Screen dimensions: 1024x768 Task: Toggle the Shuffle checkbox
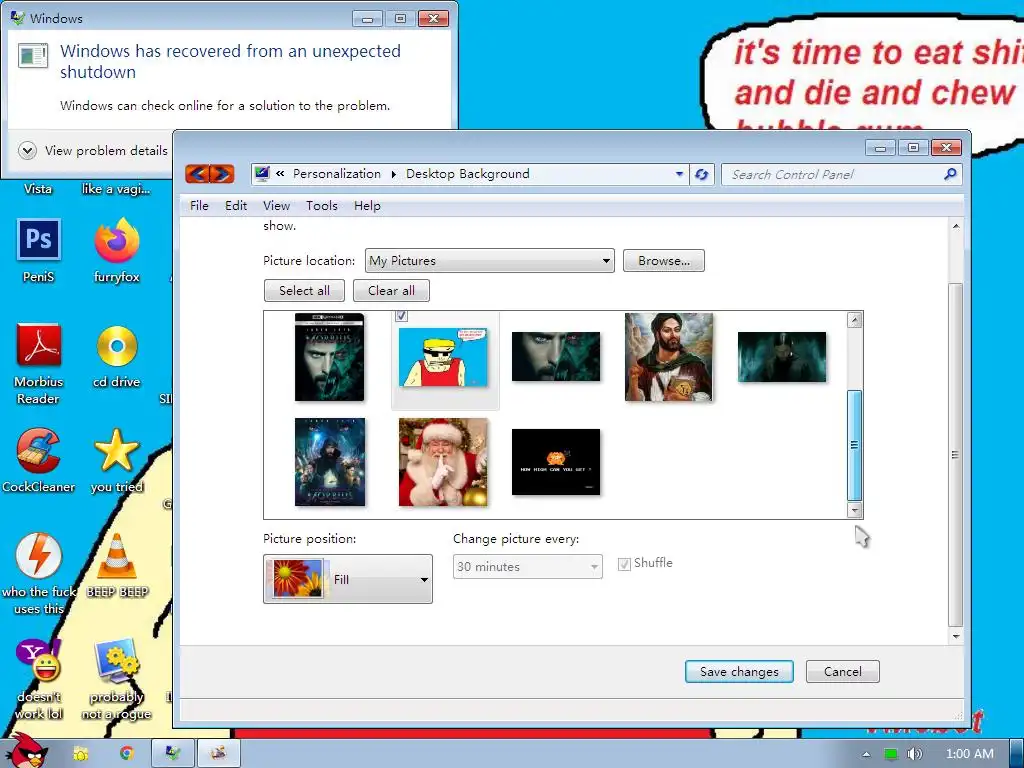[624, 564]
